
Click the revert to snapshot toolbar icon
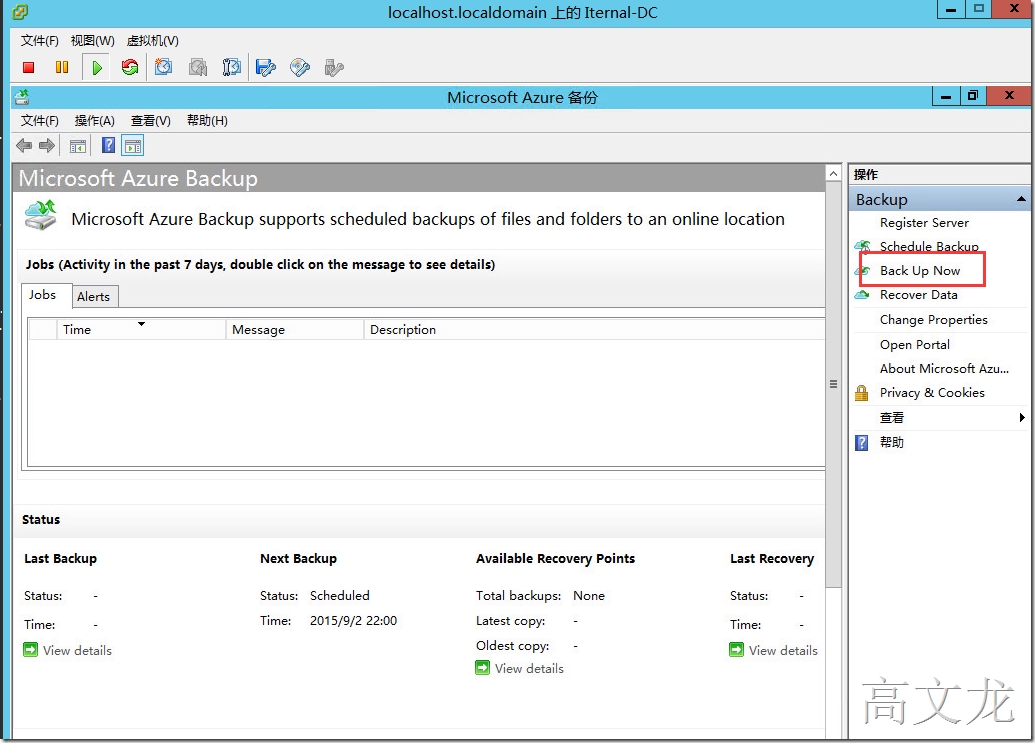198,67
